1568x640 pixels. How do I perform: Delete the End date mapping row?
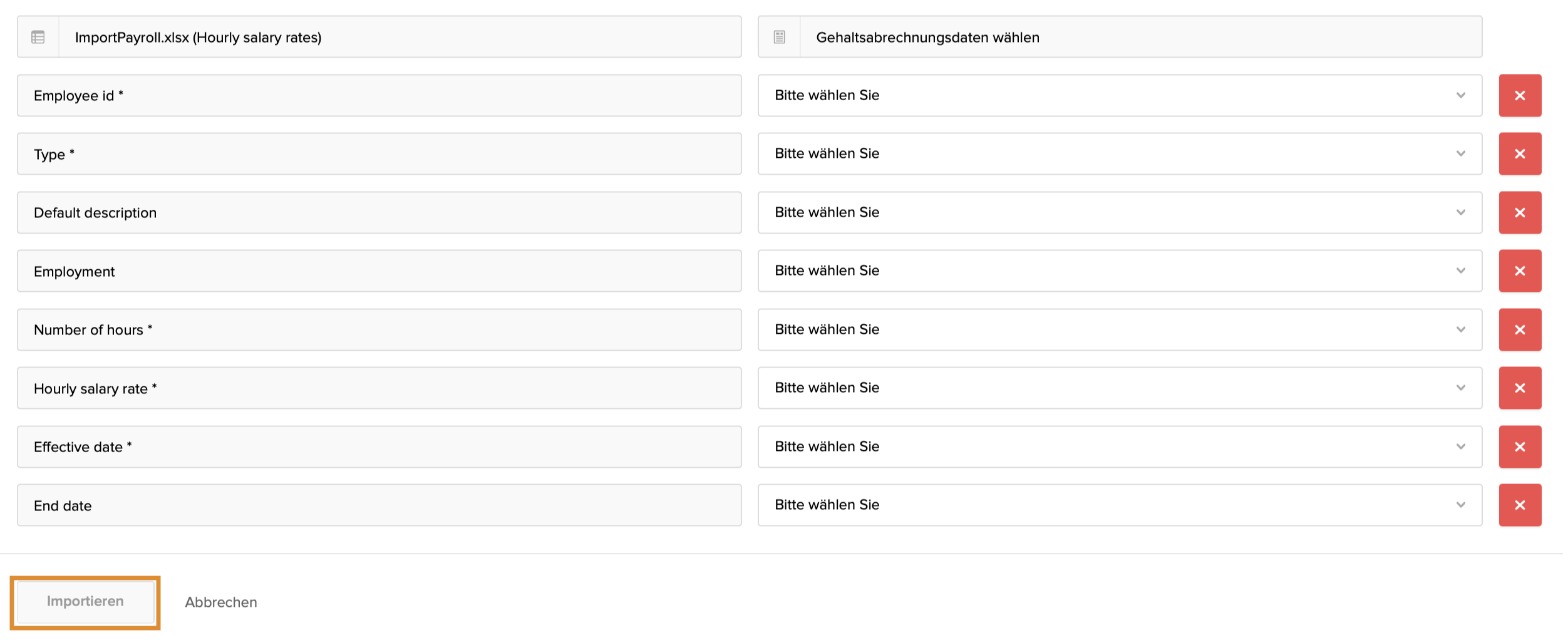[1519, 505]
